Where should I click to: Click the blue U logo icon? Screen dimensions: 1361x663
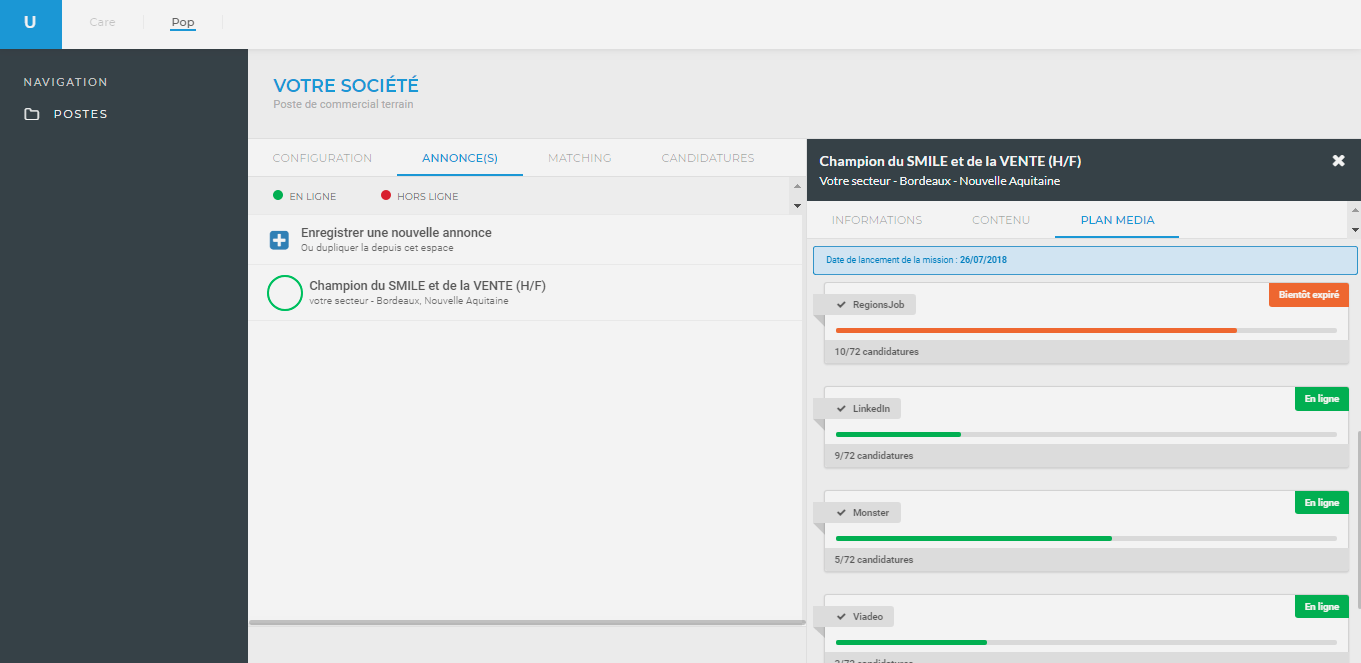(30, 24)
